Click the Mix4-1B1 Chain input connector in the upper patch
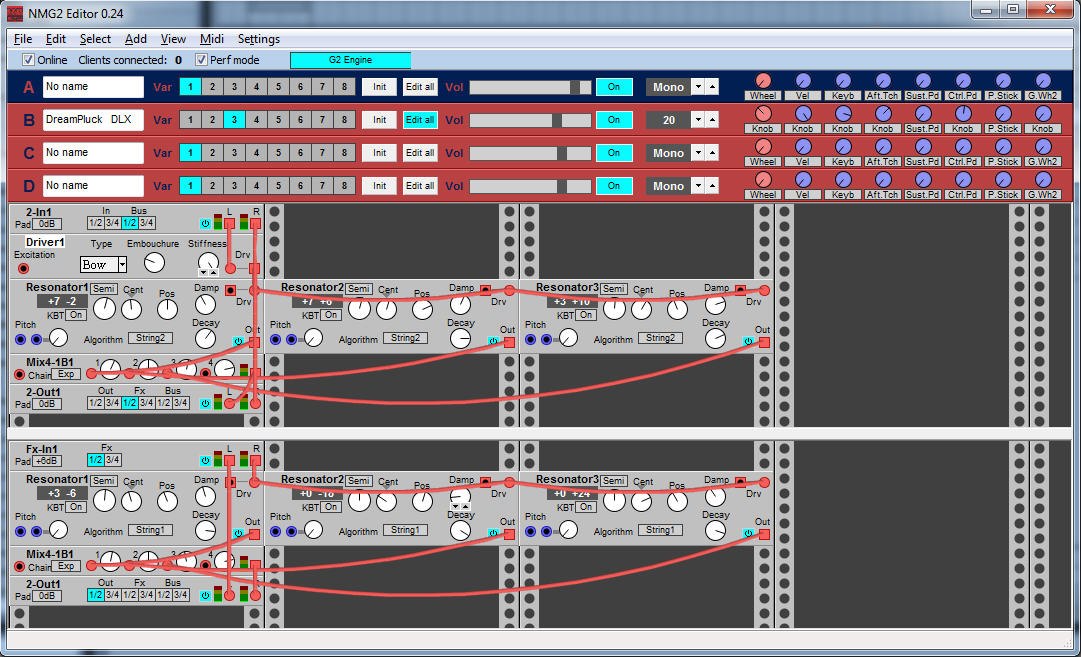Image resolution: width=1081 pixels, height=657 pixels. click(19, 375)
